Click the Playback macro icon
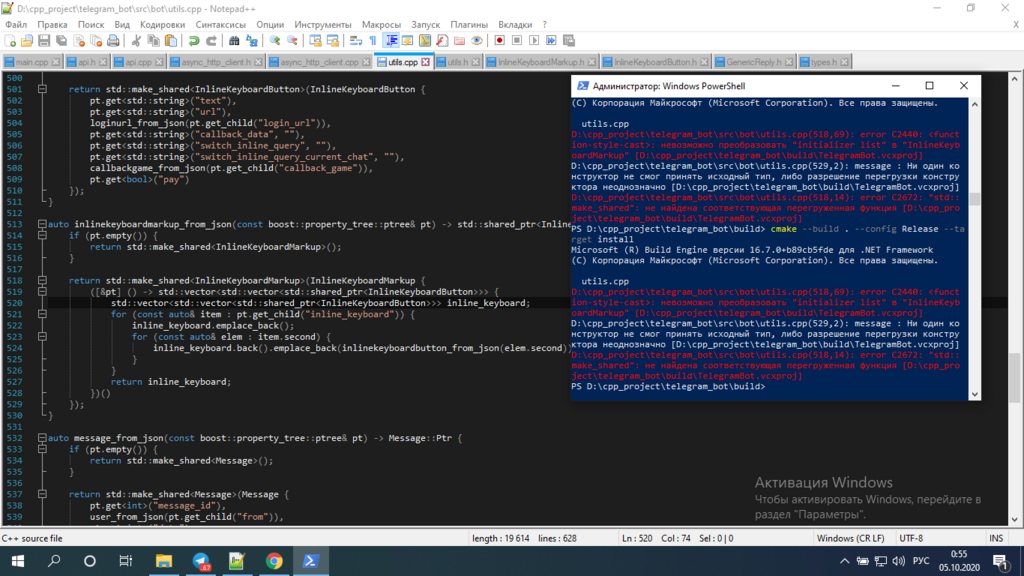The width and height of the screenshot is (1024, 576). (x=534, y=40)
